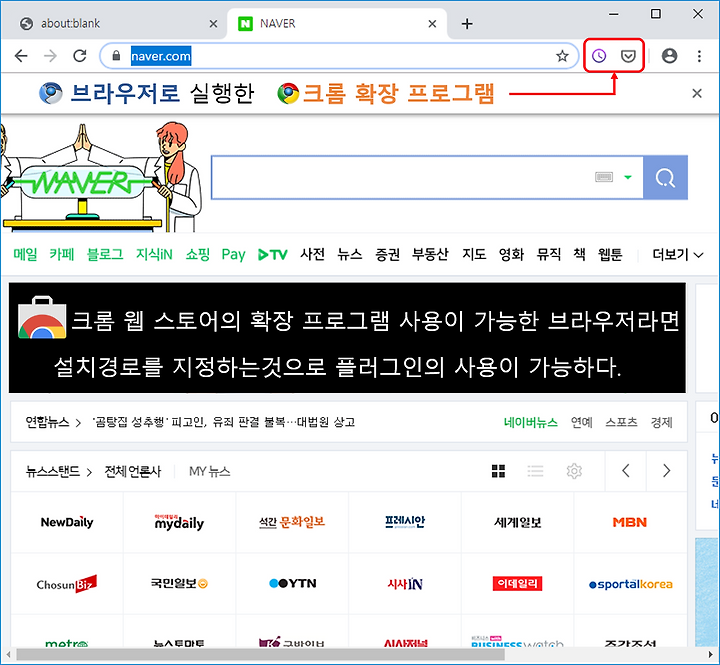The height and width of the screenshot is (665, 720).
Task: Open the 곰탕집 성추행 news headline
Action: pyautogui.click(x=224, y=422)
